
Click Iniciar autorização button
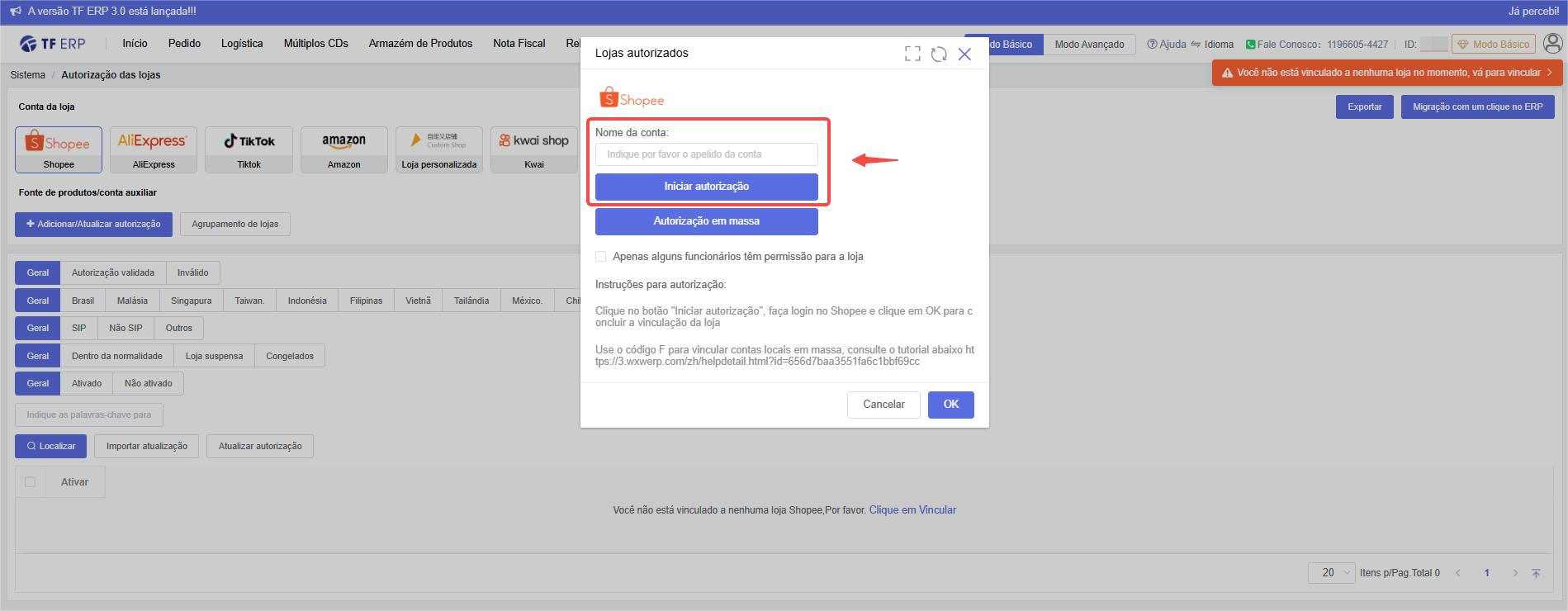[x=707, y=187]
